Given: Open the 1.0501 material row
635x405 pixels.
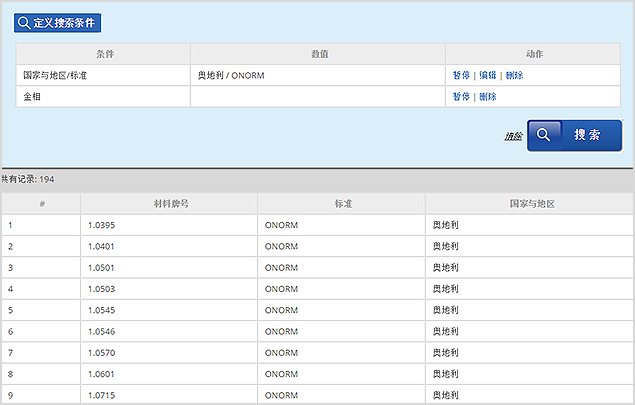Looking at the screenshot, I should coord(102,267).
